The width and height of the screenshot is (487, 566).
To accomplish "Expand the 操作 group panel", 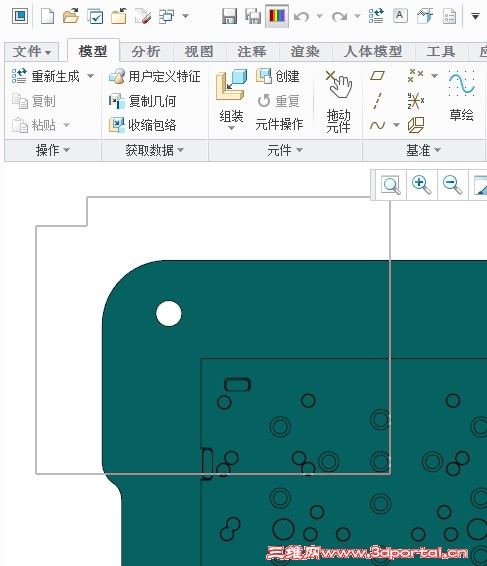I will pos(52,150).
